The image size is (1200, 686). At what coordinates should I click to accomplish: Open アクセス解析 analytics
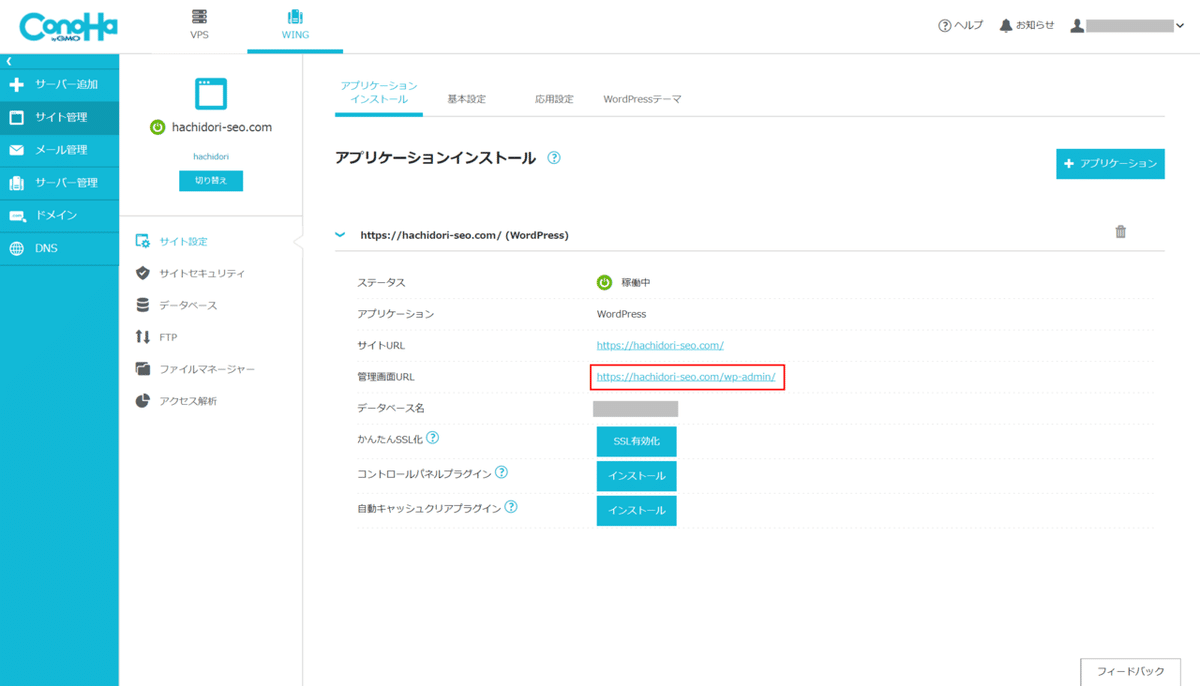click(176, 401)
